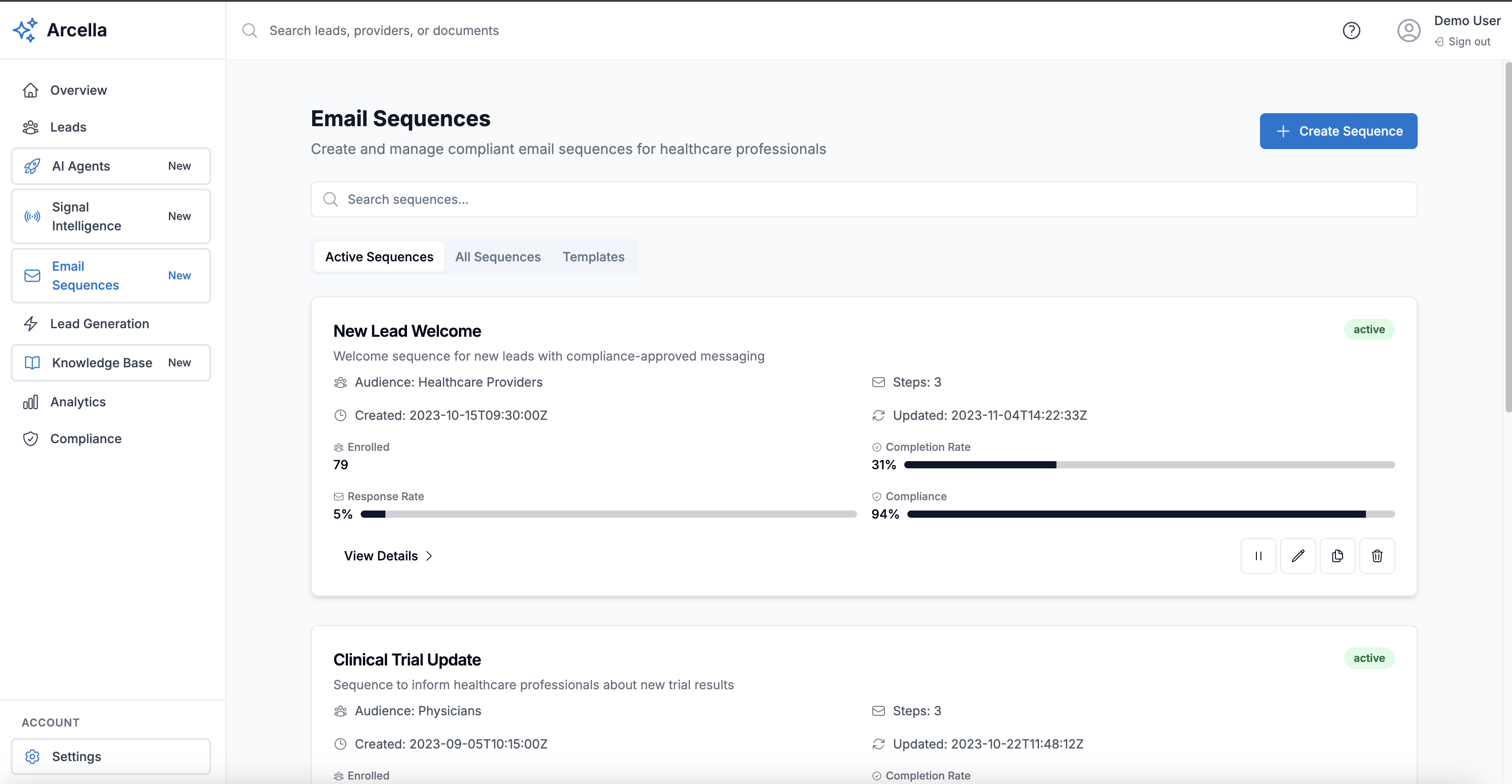Click the Create Sequence button
This screenshot has width=1512, height=784.
pyautogui.click(x=1338, y=132)
